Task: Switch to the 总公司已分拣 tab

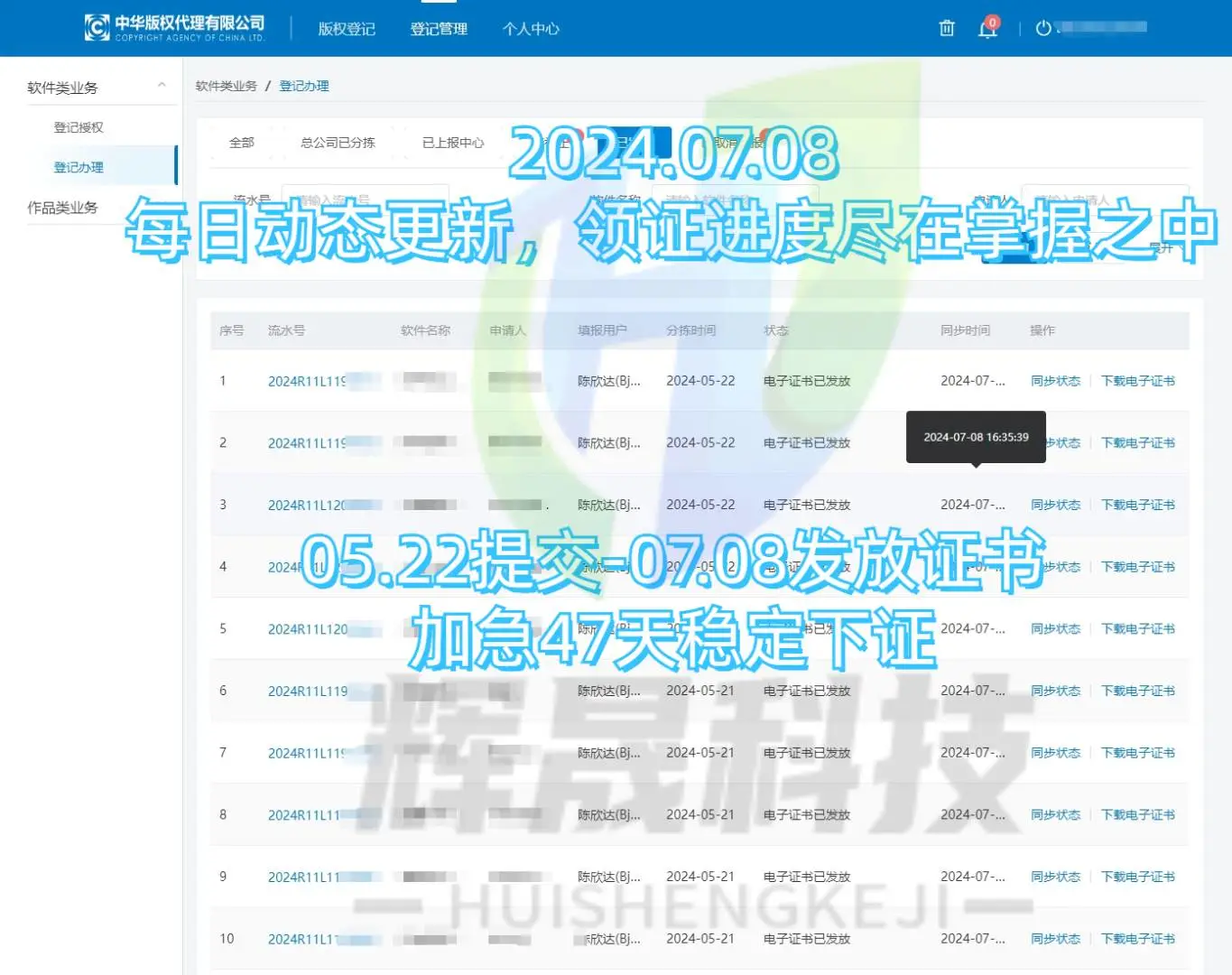Action: pos(337,142)
